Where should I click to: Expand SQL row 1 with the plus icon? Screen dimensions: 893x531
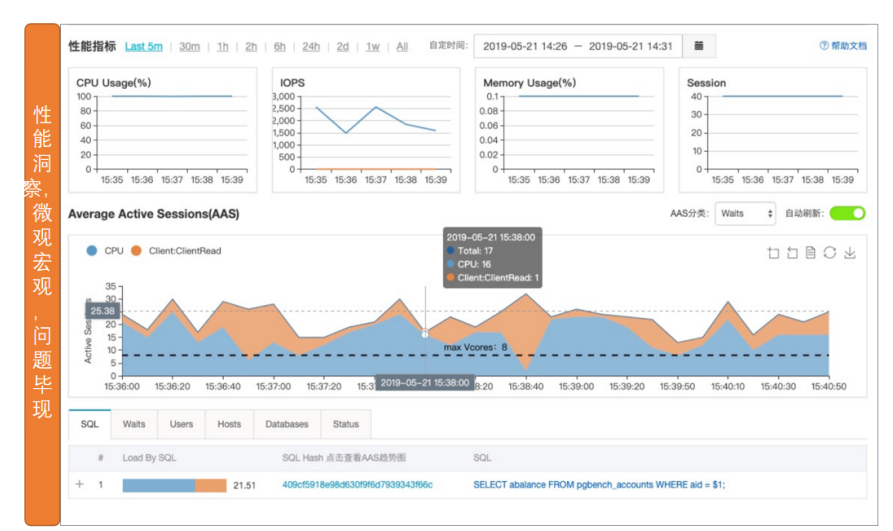tap(80, 484)
